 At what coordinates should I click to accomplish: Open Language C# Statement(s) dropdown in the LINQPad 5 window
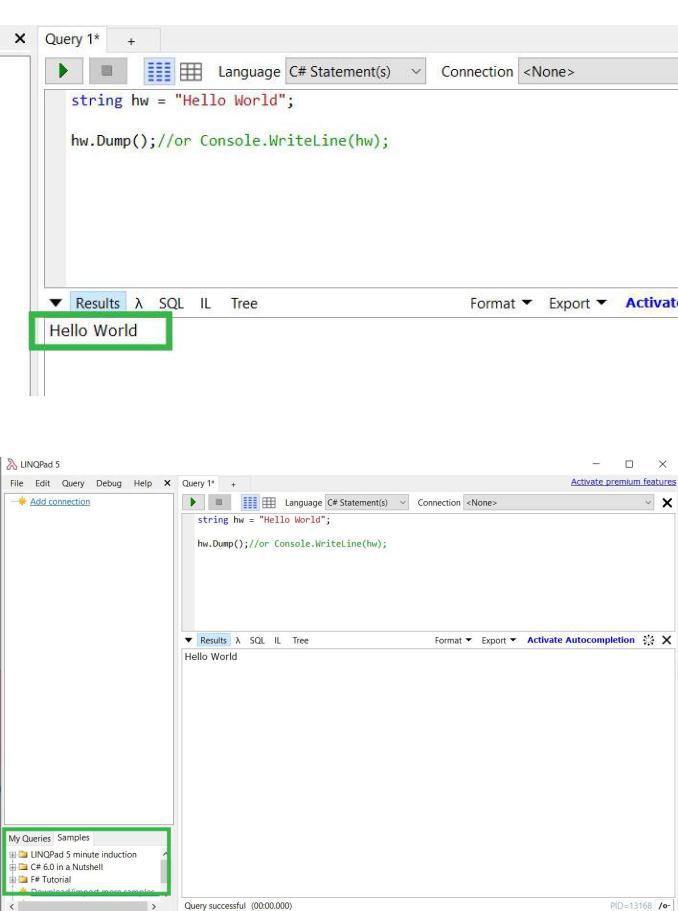point(366,503)
